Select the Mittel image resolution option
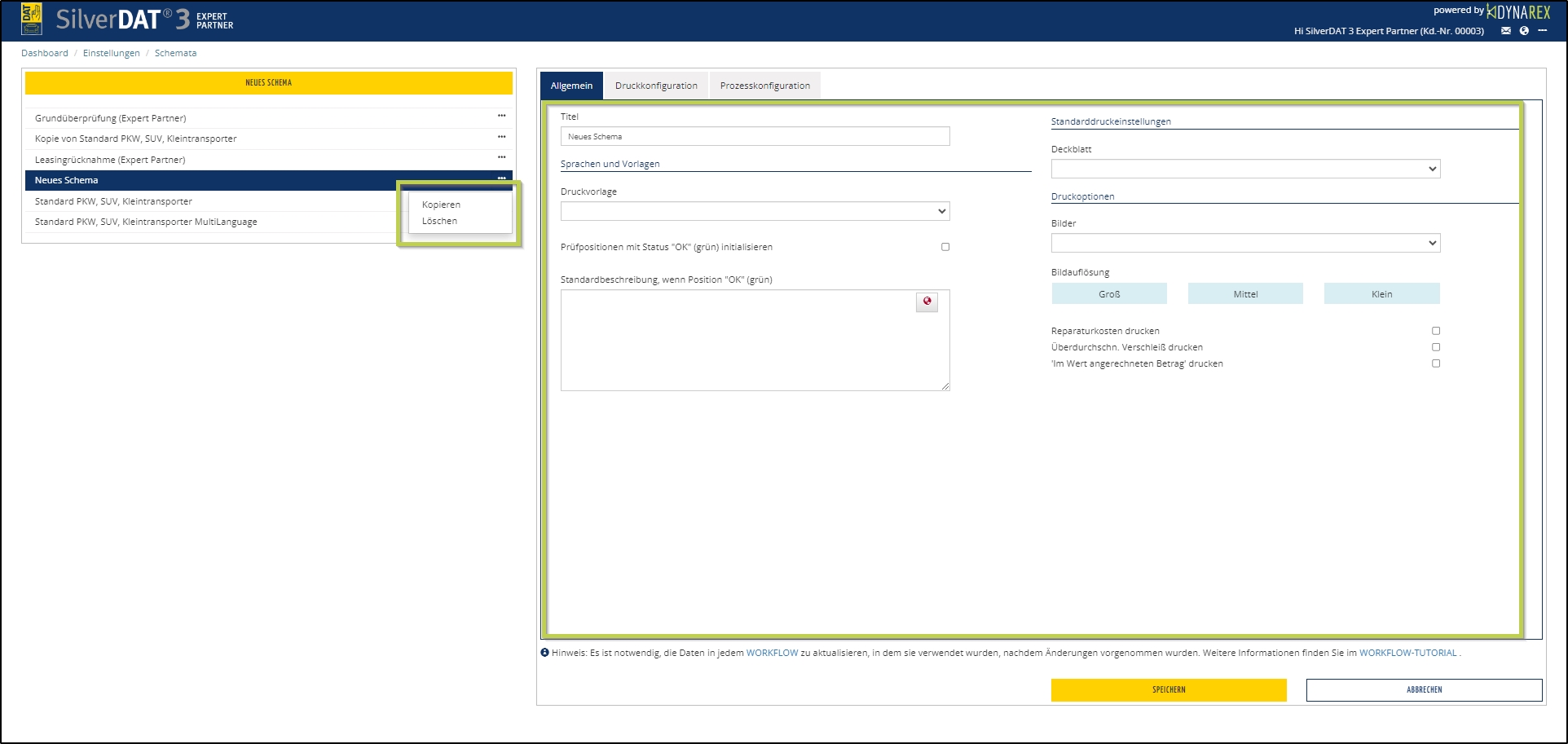This screenshot has width=1568, height=744. click(1245, 294)
